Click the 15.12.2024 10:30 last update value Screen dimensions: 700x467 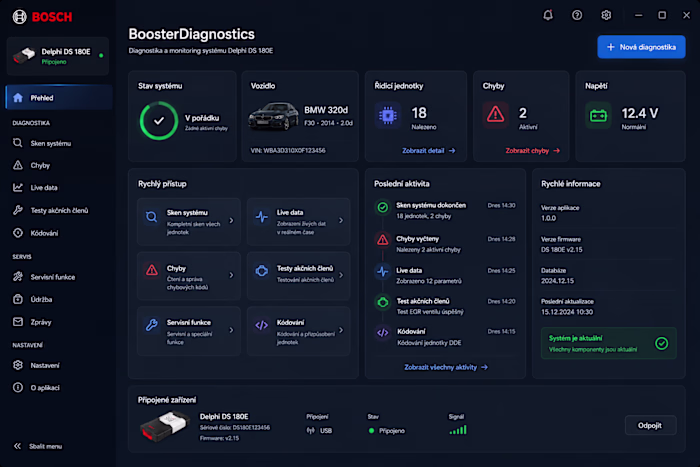coord(567,312)
